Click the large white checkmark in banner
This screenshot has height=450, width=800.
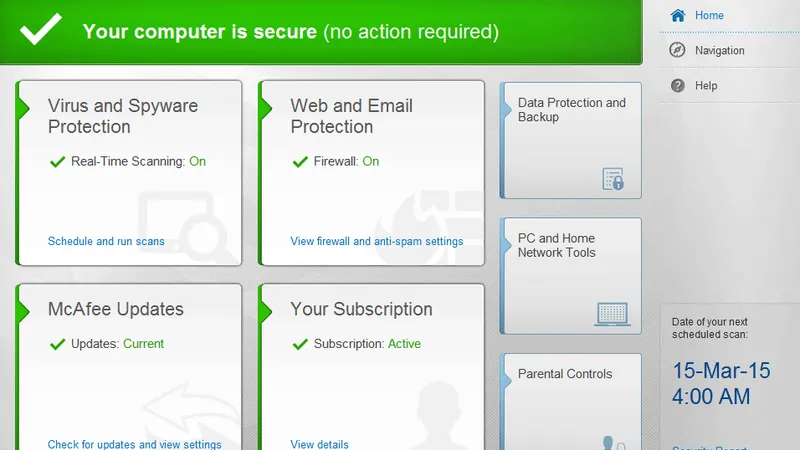[x=42, y=31]
